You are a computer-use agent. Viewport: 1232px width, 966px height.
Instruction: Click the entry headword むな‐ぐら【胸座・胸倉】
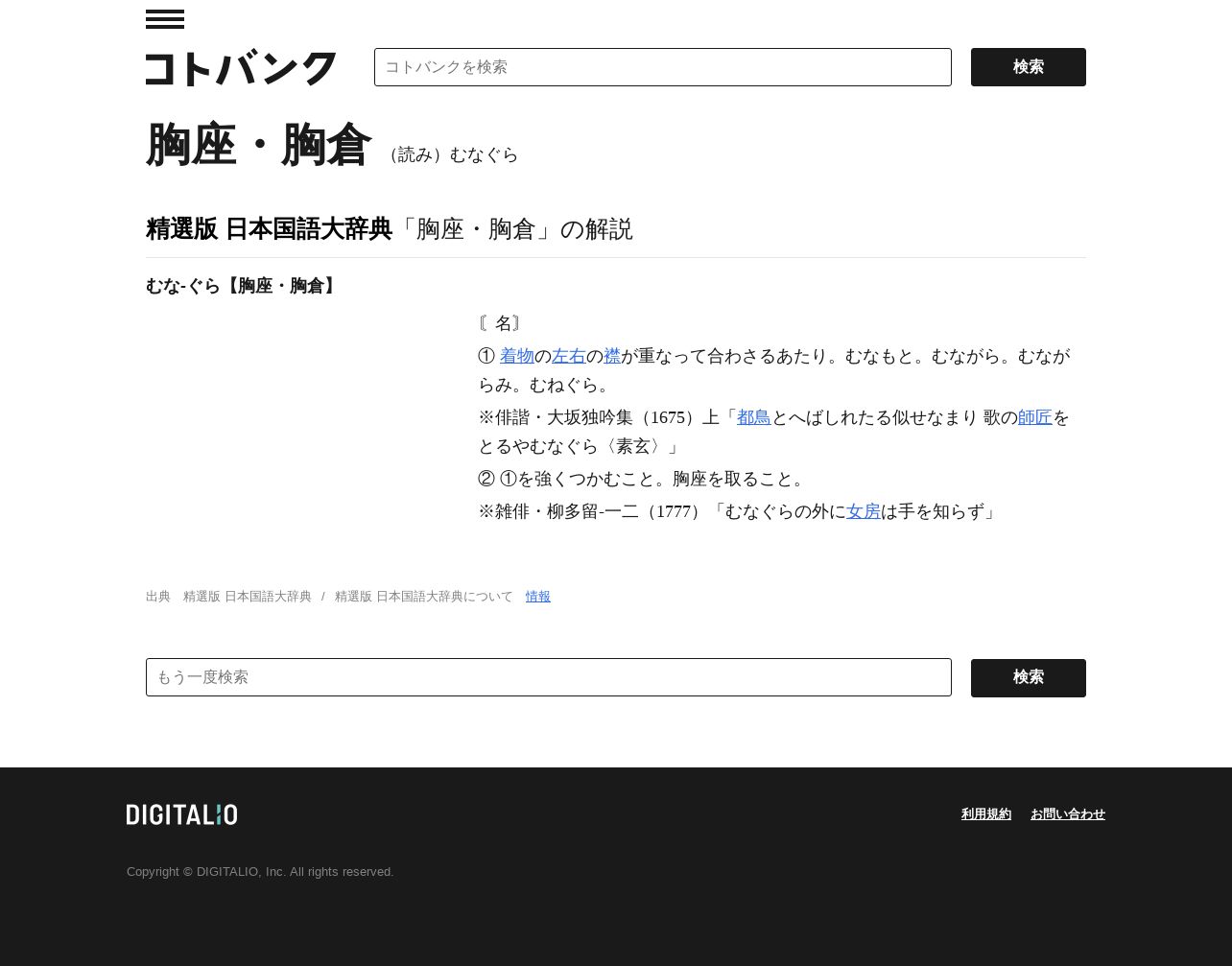(x=243, y=286)
